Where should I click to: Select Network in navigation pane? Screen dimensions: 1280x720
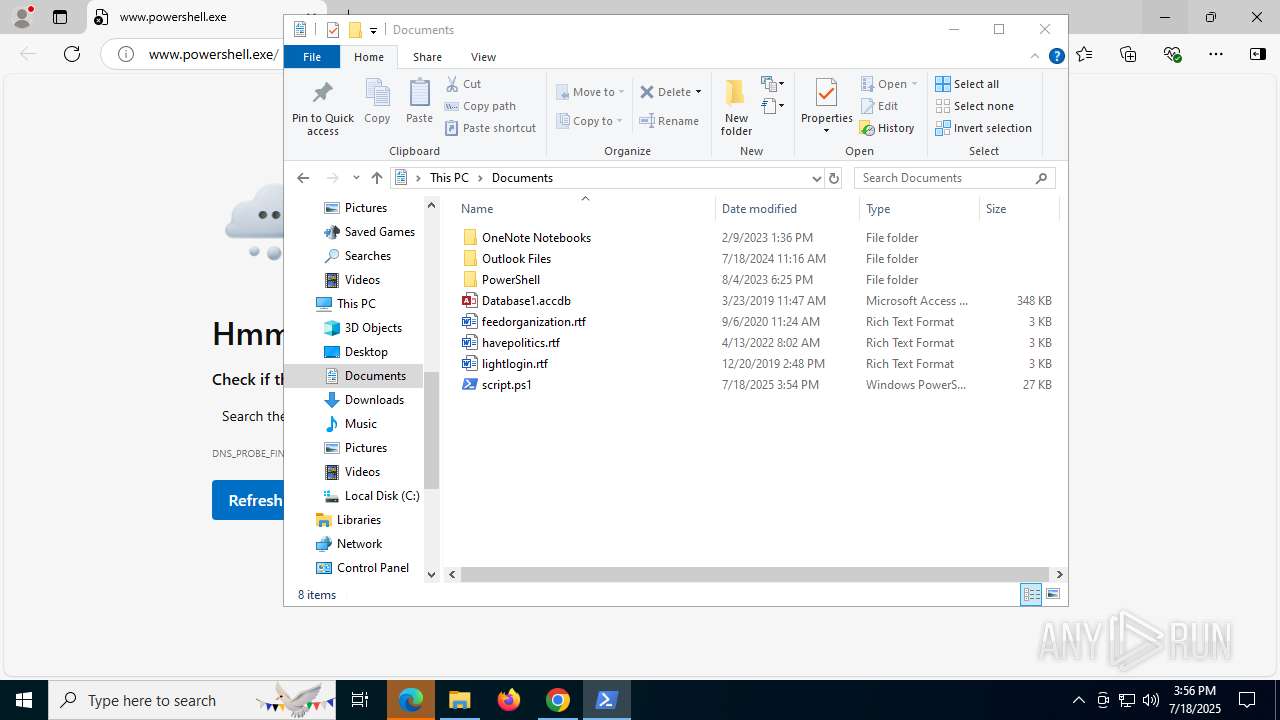click(x=359, y=544)
